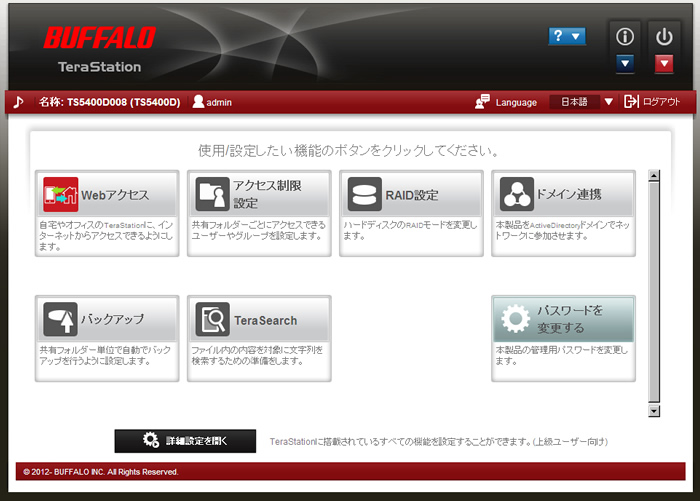Click the information circle icon
The image size is (700, 501).
click(x=625, y=37)
